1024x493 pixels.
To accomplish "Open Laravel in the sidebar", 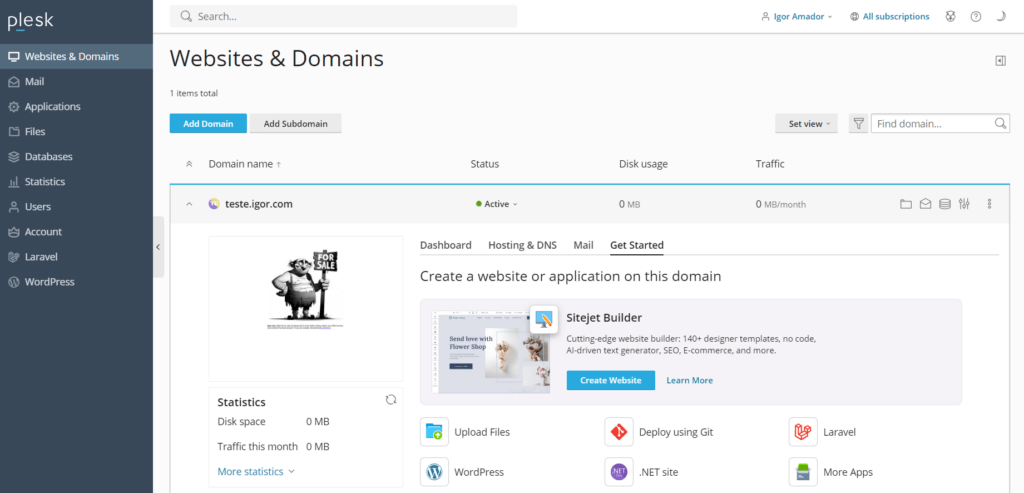I will click(x=76, y=257).
